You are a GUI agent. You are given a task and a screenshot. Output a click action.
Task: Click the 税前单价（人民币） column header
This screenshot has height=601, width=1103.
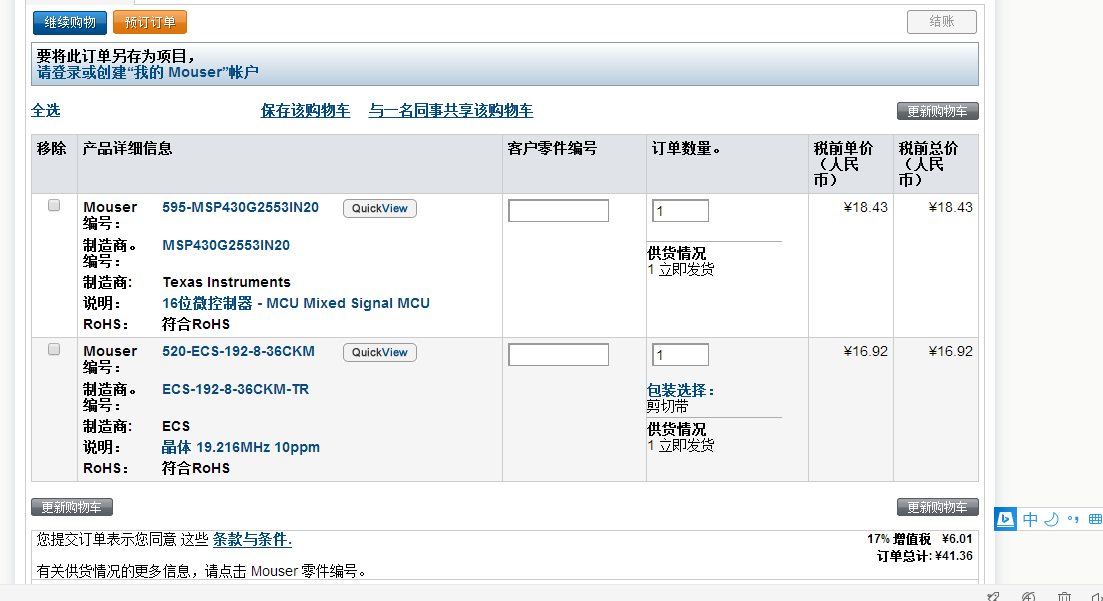click(843, 164)
